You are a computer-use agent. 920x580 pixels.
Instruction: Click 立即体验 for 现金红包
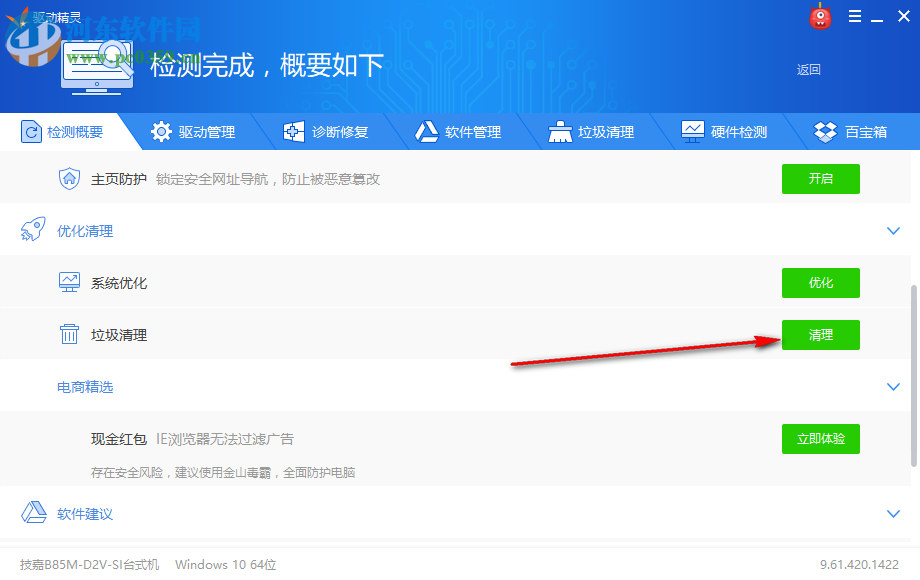tap(820, 438)
